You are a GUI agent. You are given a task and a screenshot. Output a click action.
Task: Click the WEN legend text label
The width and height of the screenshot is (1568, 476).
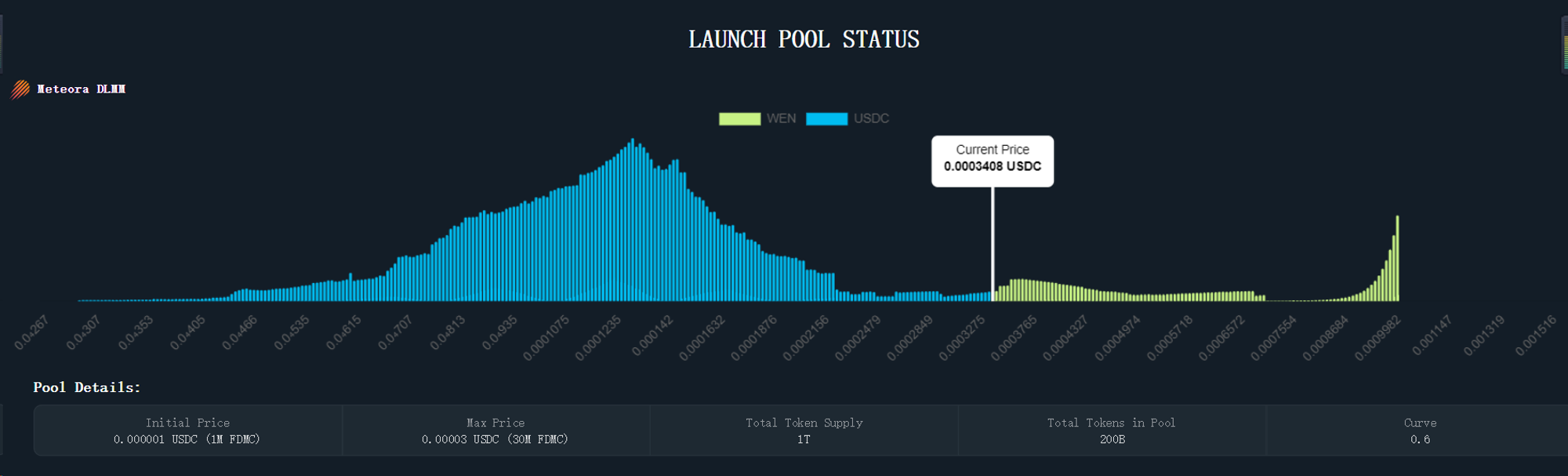pyautogui.click(x=781, y=118)
